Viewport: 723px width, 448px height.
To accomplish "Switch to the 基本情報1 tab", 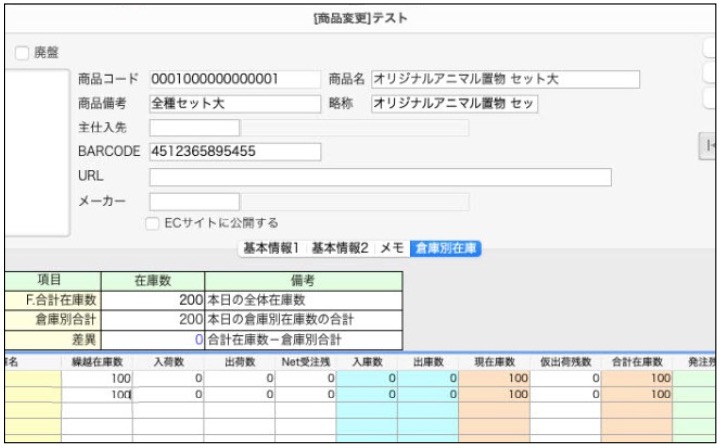I will 272,248.
